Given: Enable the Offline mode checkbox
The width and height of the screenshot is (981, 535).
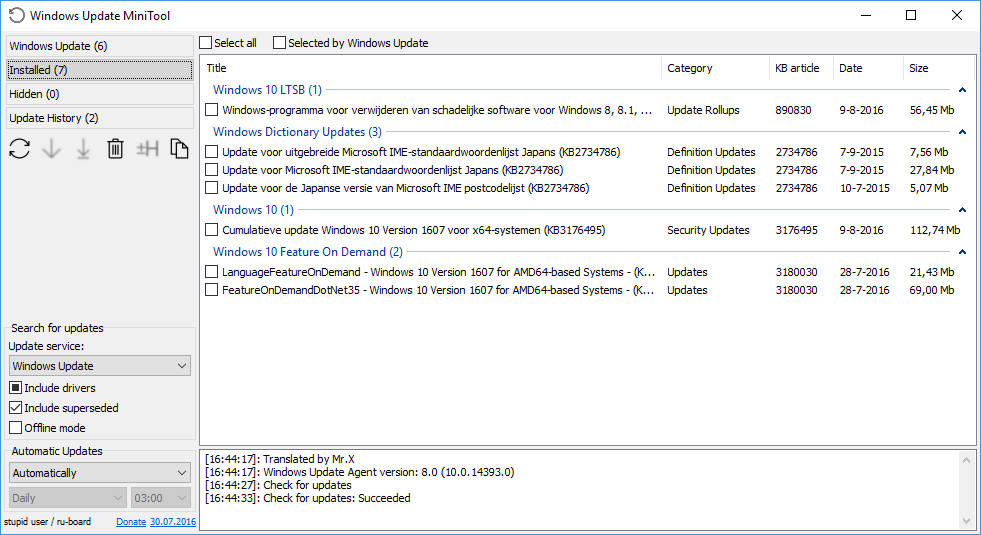Looking at the screenshot, I should pyautogui.click(x=16, y=428).
